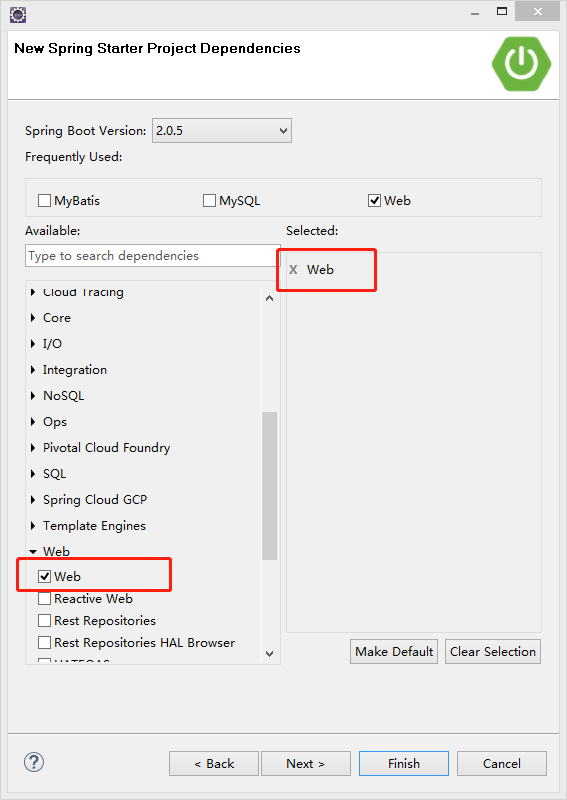Uncheck Web in Frequently Used

pos(374,201)
